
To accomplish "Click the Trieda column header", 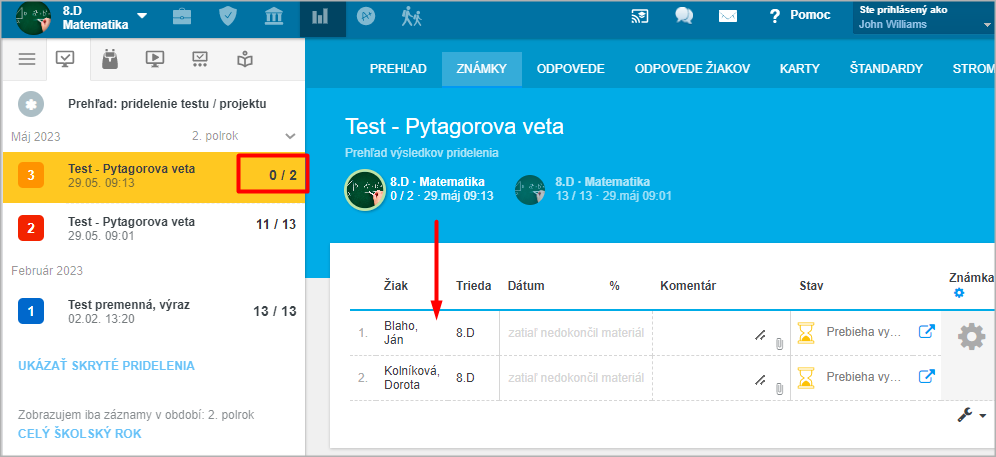I will point(474,286).
